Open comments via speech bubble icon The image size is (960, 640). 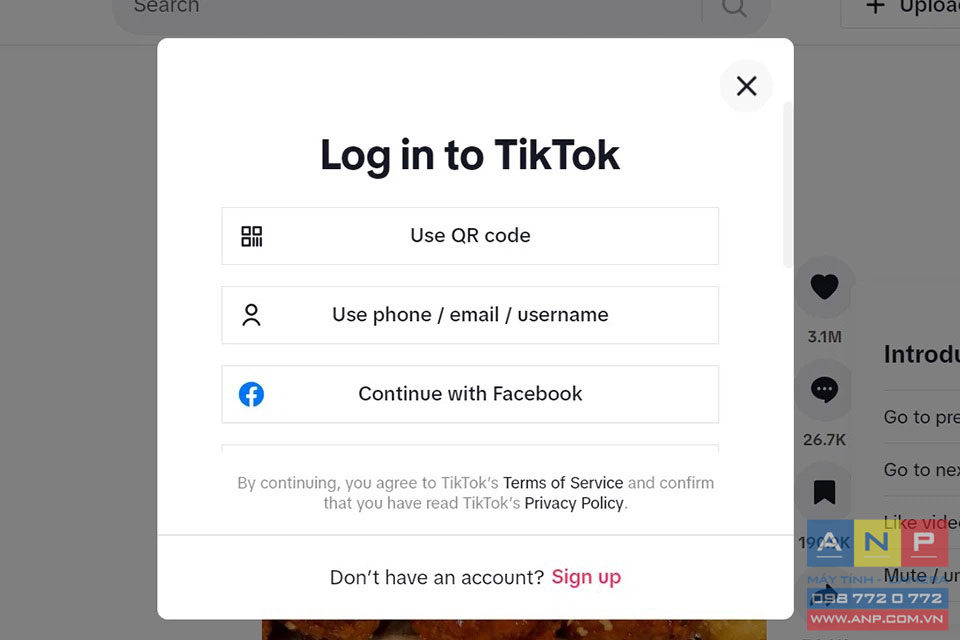coord(824,390)
